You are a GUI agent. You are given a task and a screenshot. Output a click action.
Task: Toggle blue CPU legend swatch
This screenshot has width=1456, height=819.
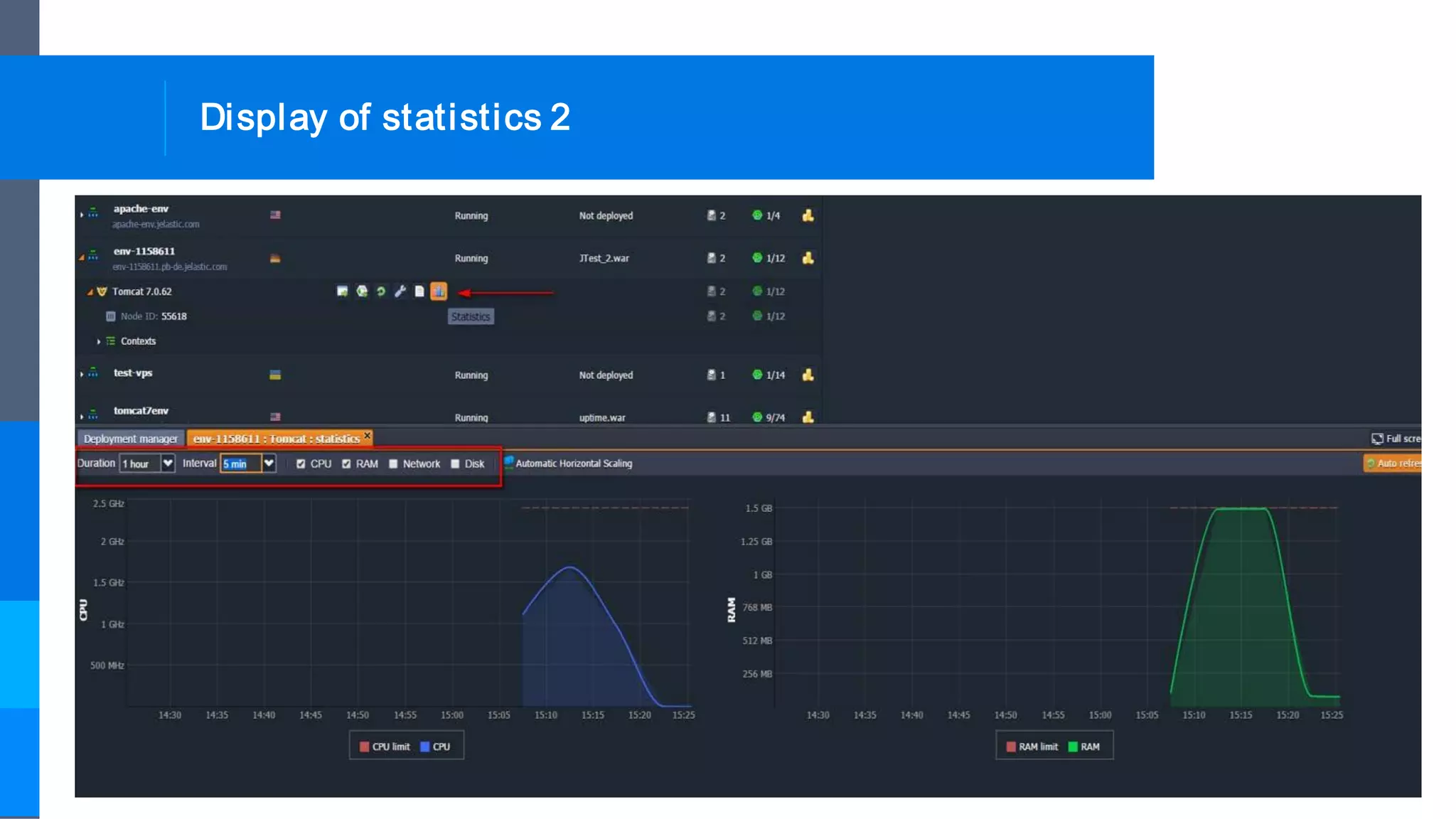click(424, 746)
